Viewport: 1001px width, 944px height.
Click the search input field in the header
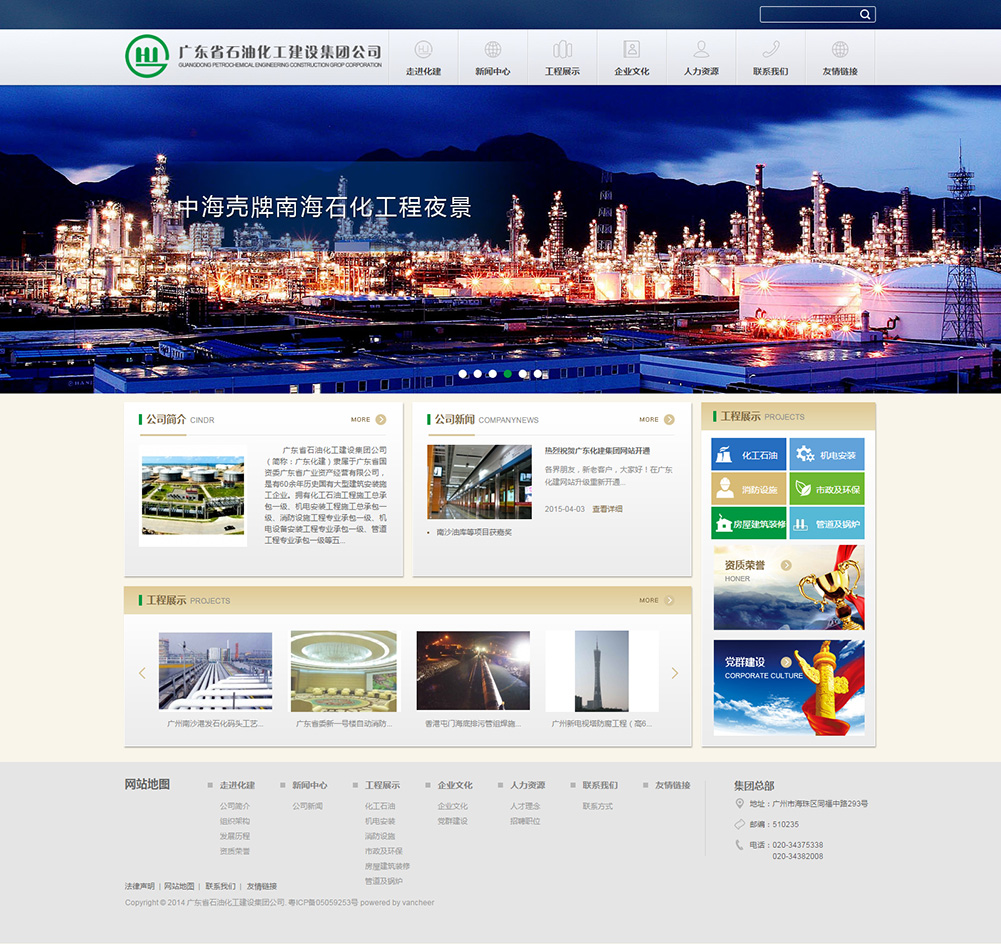(x=809, y=14)
